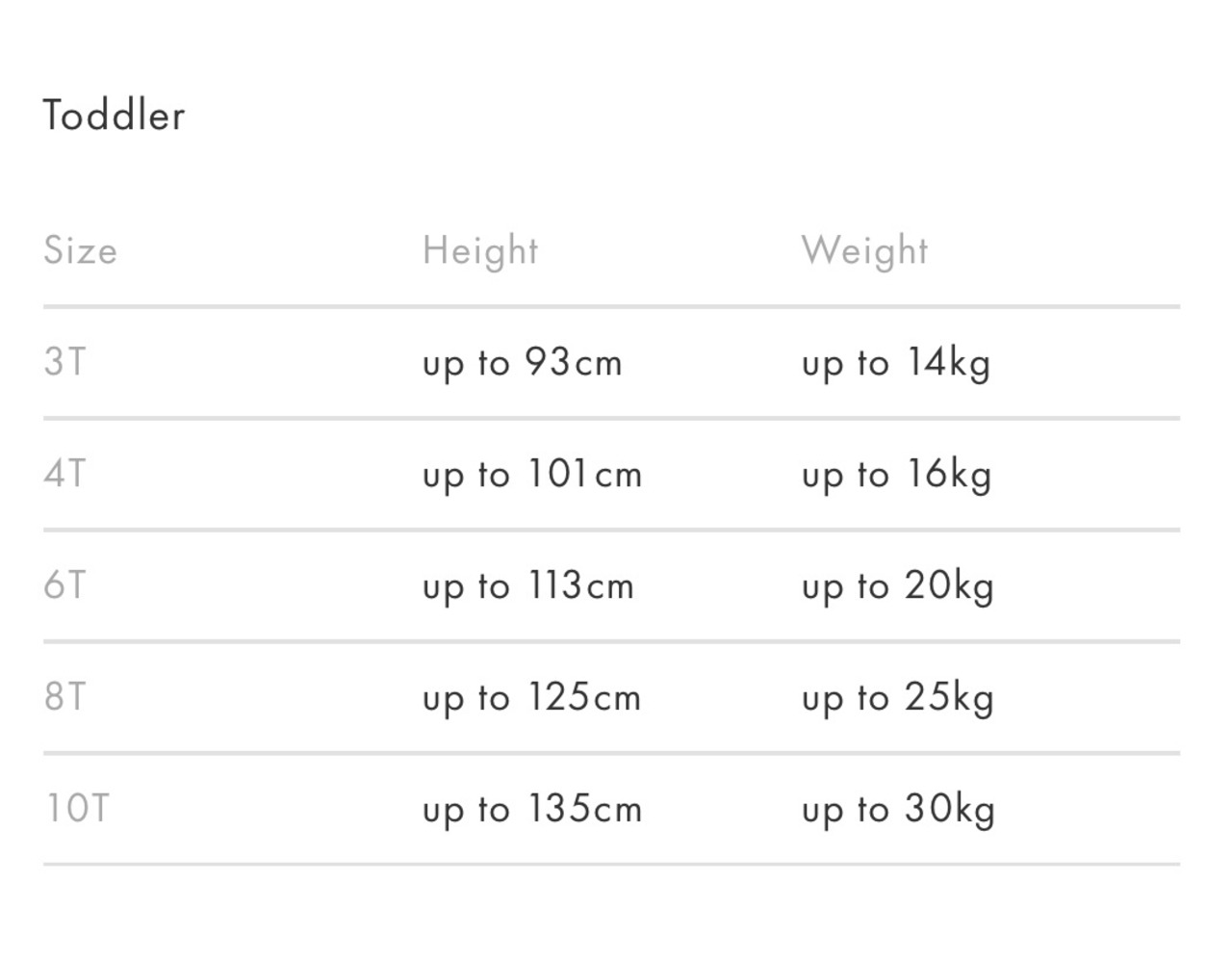Viewport: 1232px width, 960px height.
Task: Click the 3T size row label
Action: 64,362
